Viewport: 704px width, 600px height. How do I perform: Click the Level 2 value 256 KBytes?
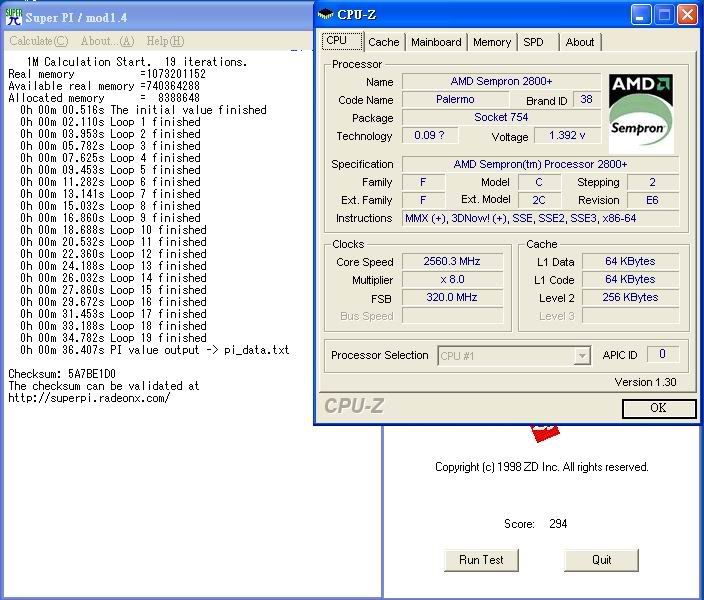click(x=630, y=297)
